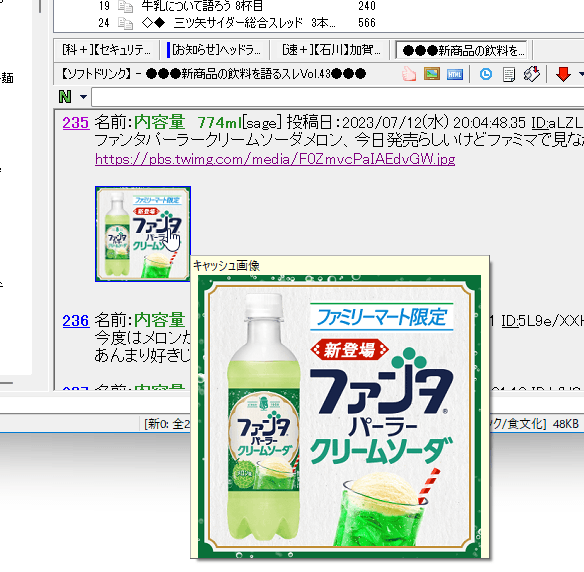This screenshot has height=572, width=584.
Task: Click the reply count 240 in thread list
Action: pyautogui.click(x=366, y=6)
